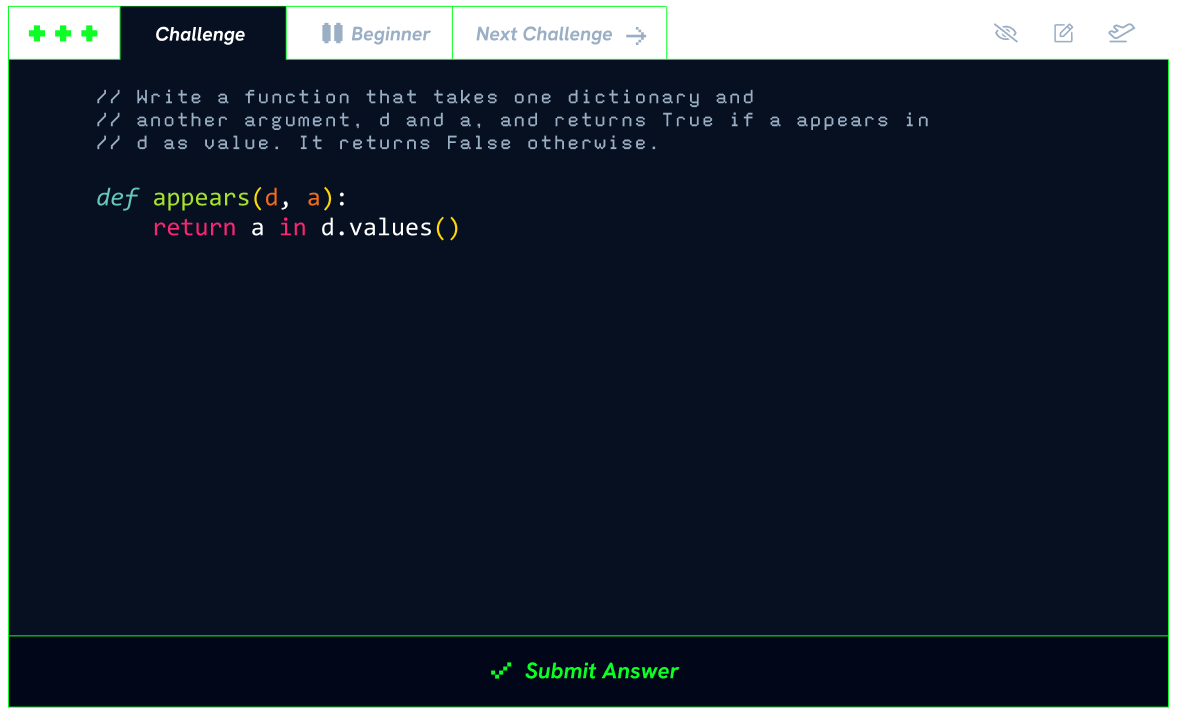Image resolution: width=1178 pixels, height=708 pixels.
Task: Switch to the Challenge tab
Action: click(200, 34)
